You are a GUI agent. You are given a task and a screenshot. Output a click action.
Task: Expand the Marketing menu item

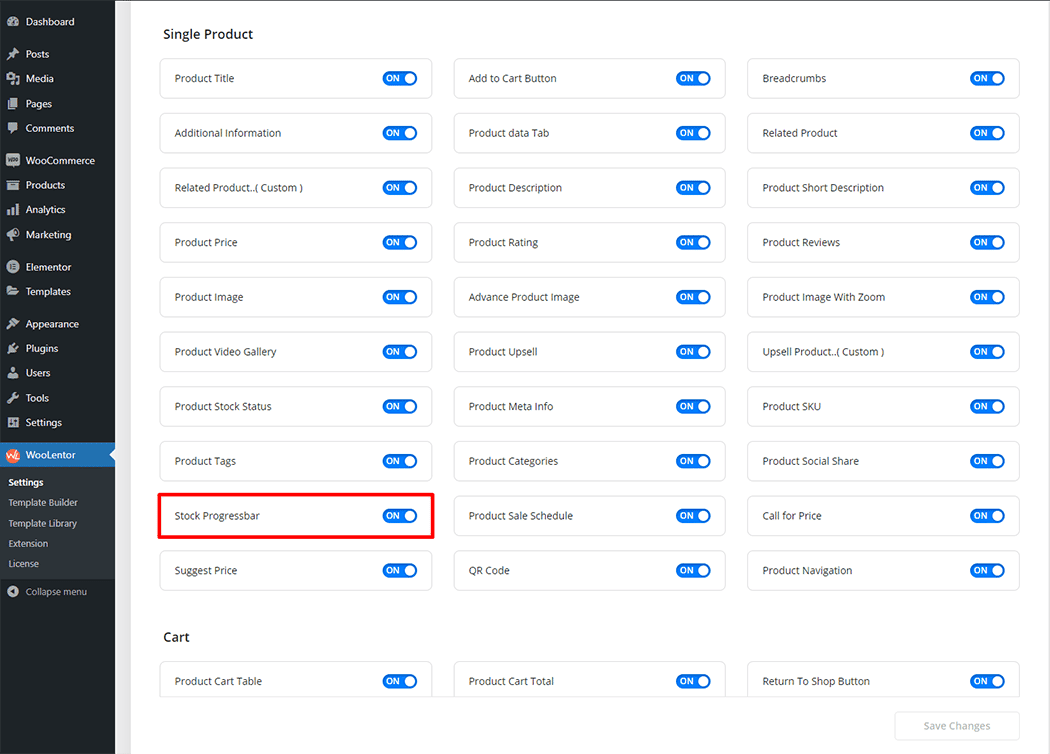[48, 235]
